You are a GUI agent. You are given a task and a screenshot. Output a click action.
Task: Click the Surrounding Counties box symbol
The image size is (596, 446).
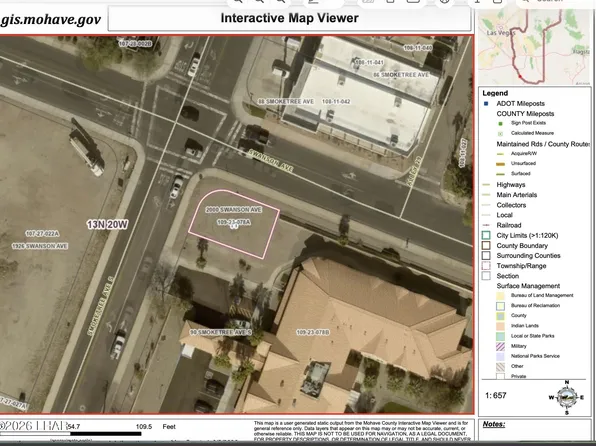pyautogui.click(x=486, y=256)
